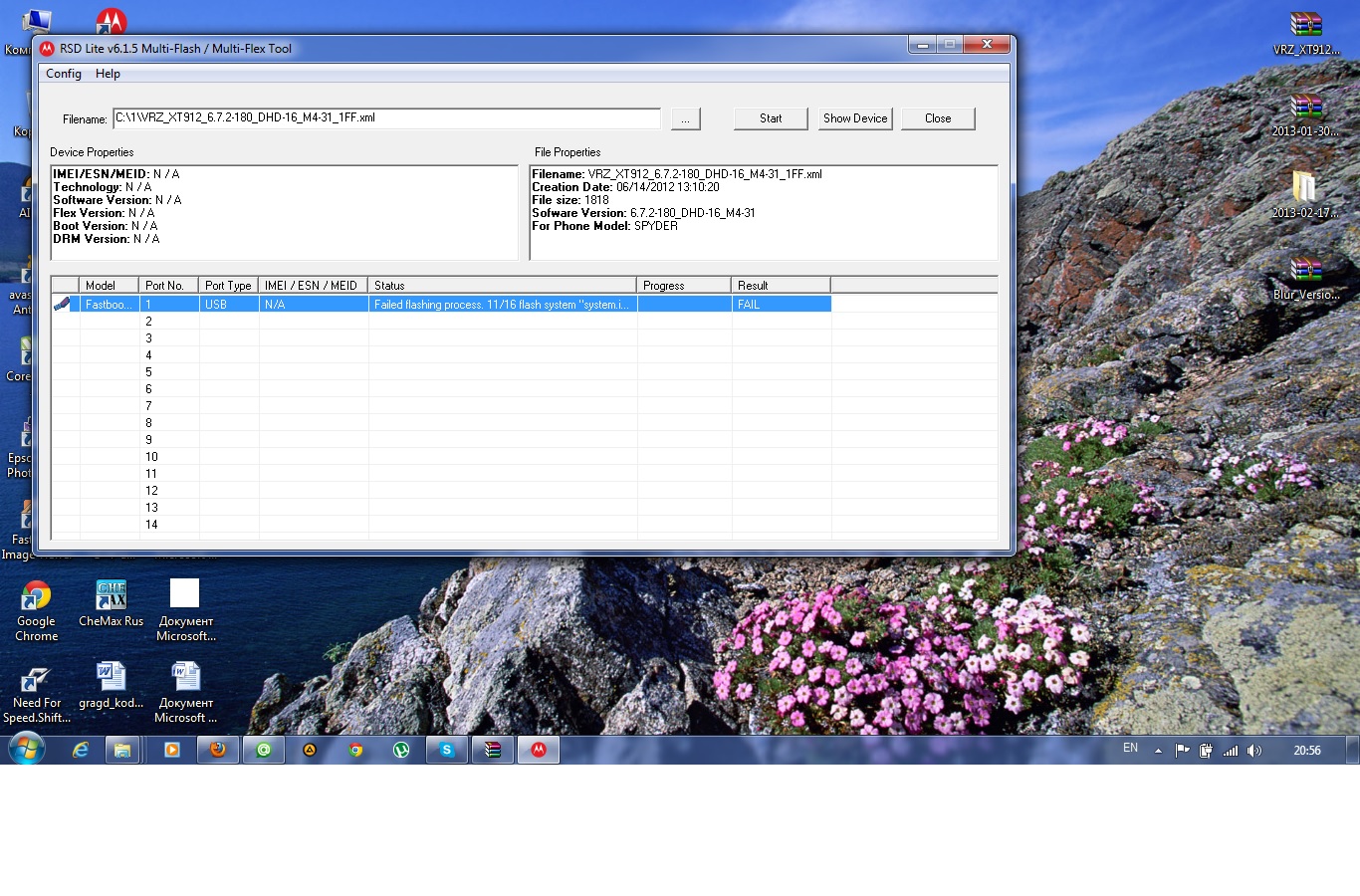The width and height of the screenshot is (1360, 896).
Task: Click the Show Desktop strip at taskbar end
Action: click(x=1353, y=750)
